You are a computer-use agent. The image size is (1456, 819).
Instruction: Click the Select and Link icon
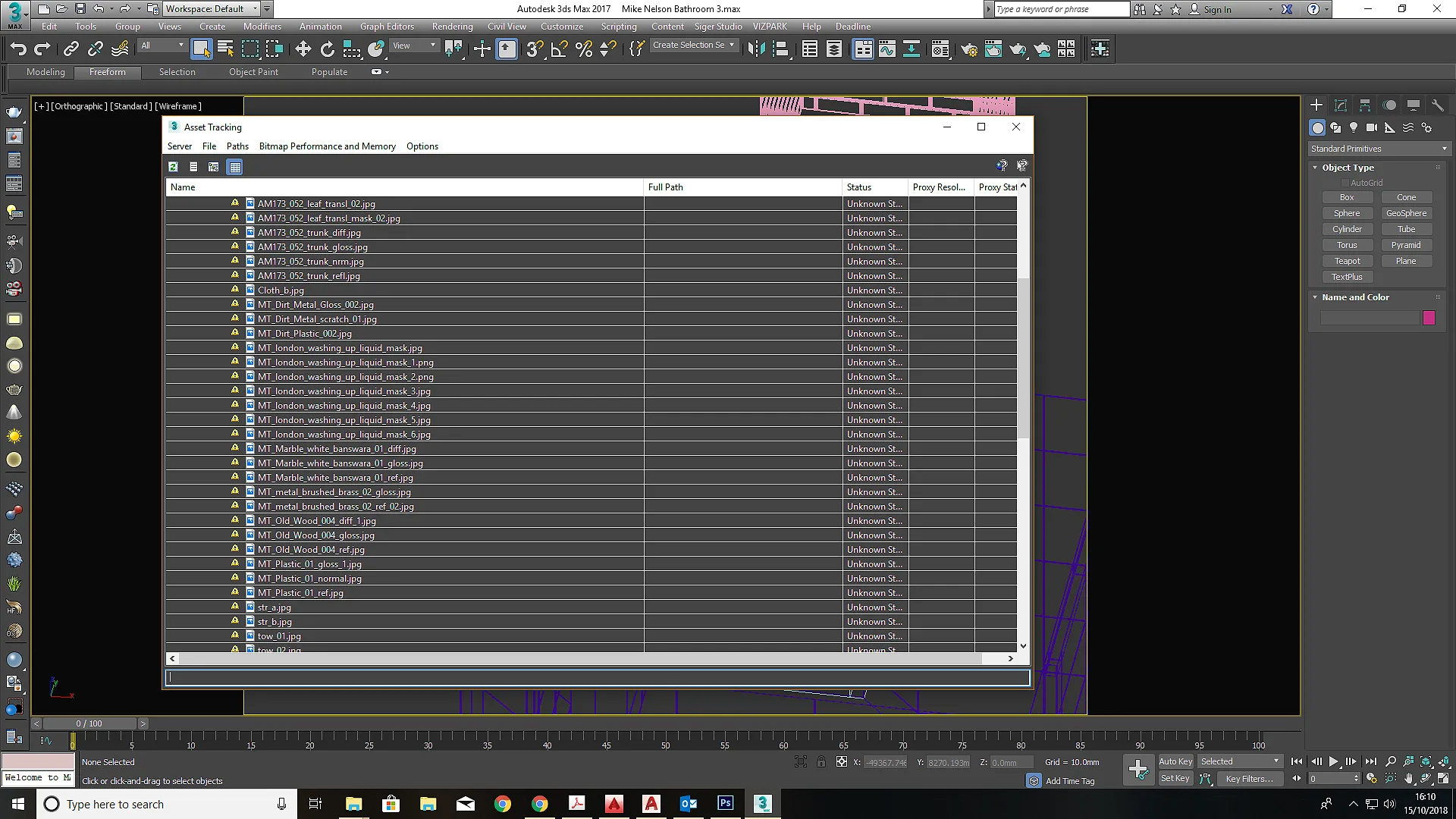71,49
